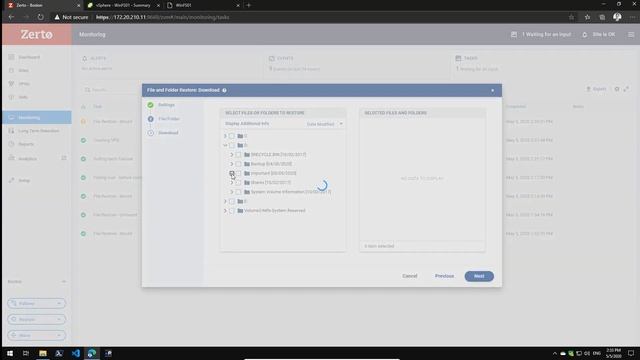Open the Move dropdown button
The width and height of the screenshot is (640, 360).
(x=36, y=335)
